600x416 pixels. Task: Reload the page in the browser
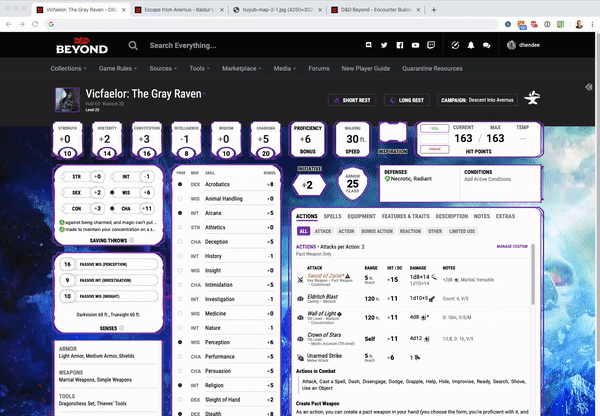pos(35,24)
